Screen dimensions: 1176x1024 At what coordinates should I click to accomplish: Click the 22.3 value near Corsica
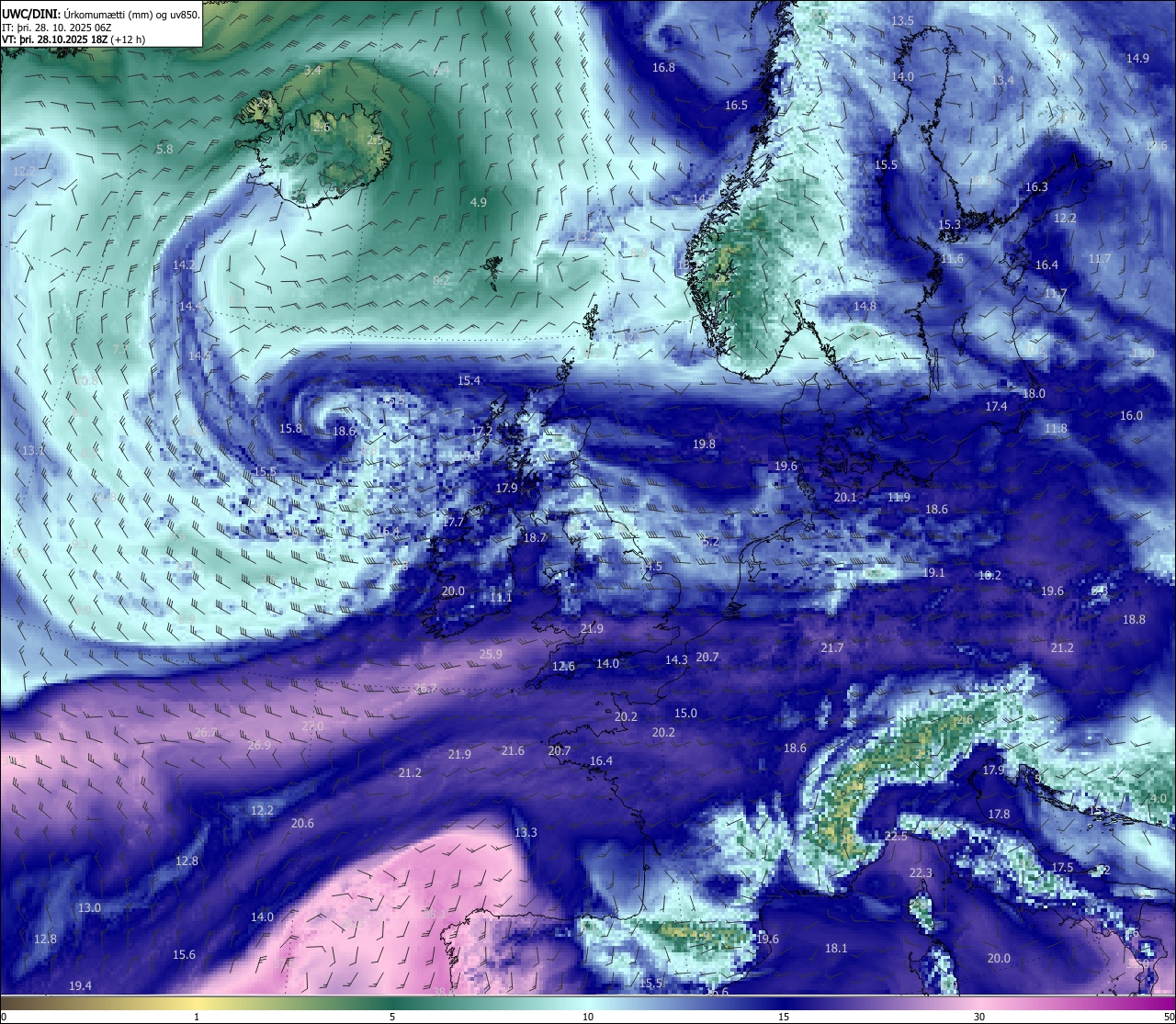pyautogui.click(x=921, y=873)
